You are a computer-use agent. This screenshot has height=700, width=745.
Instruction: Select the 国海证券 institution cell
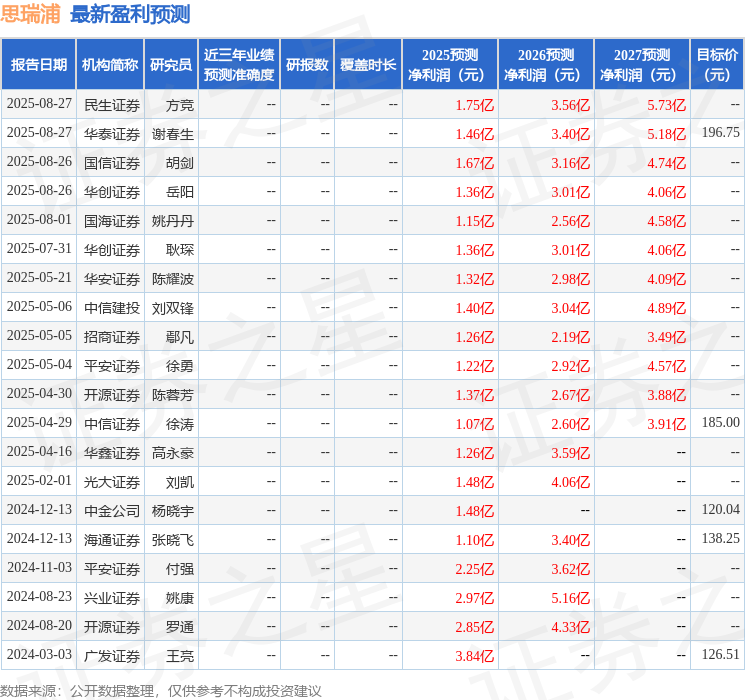112,221
